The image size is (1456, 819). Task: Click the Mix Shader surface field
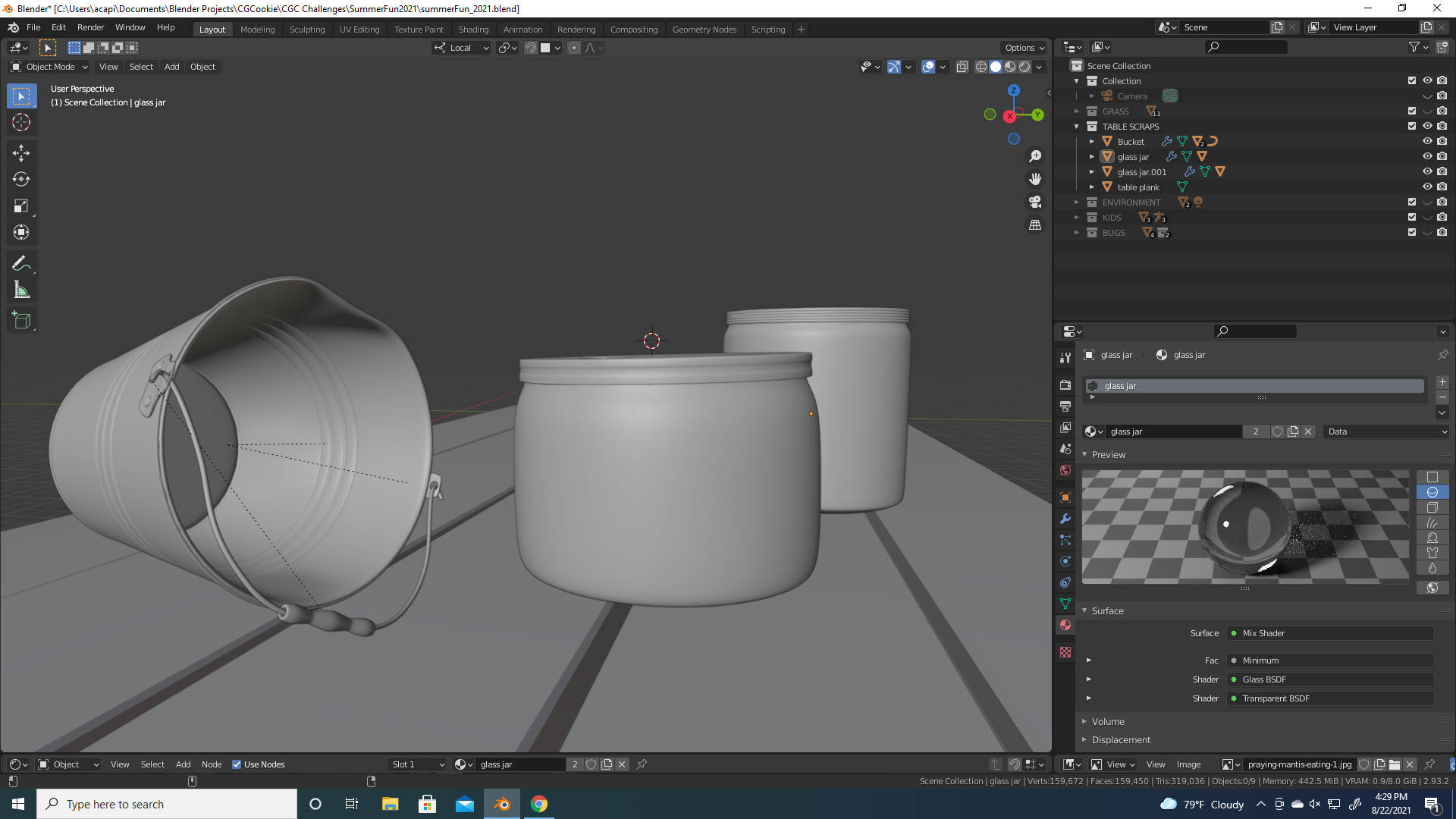[1331, 633]
